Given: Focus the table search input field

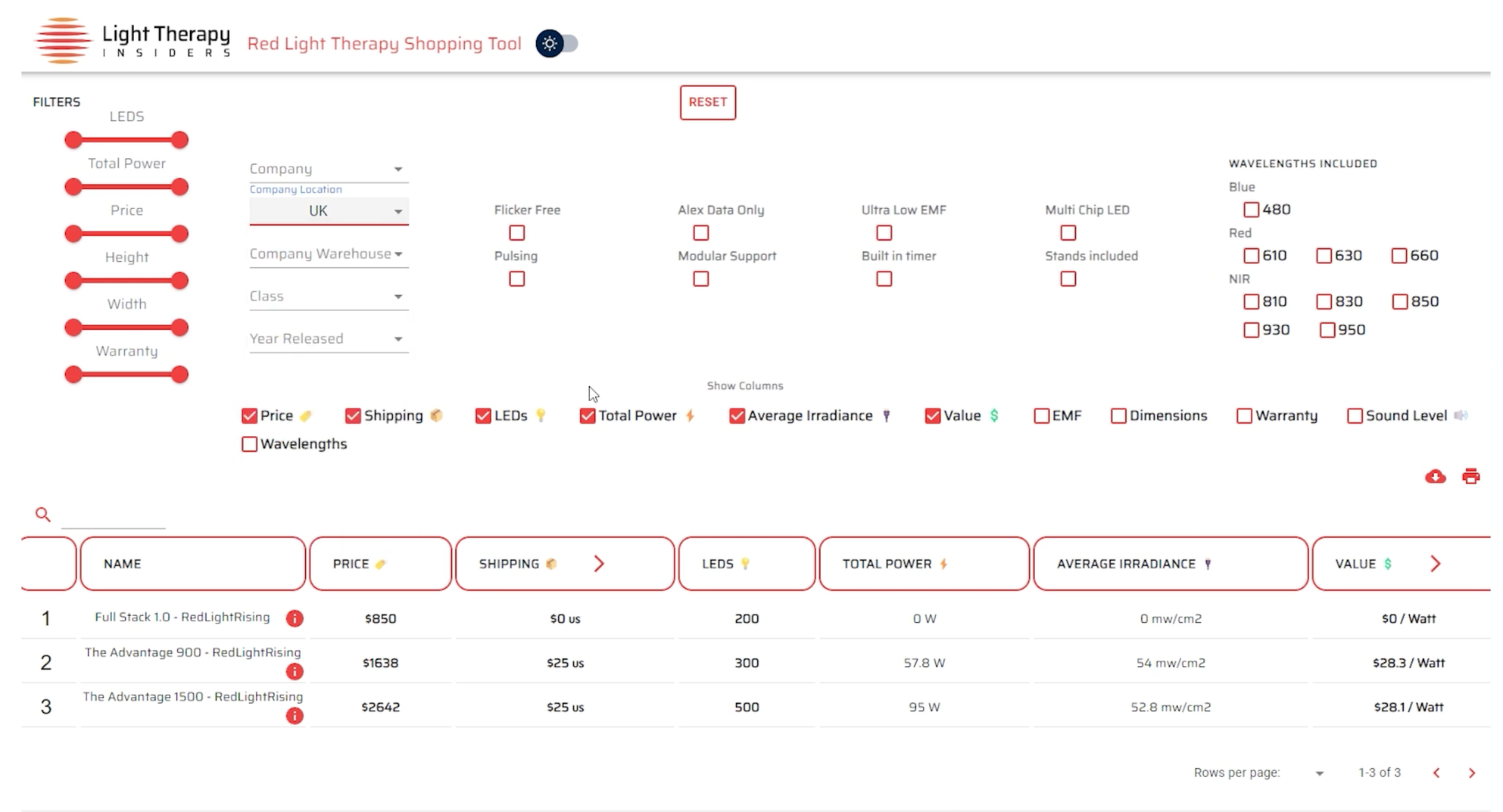Looking at the screenshot, I should click(x=113, y=515).
